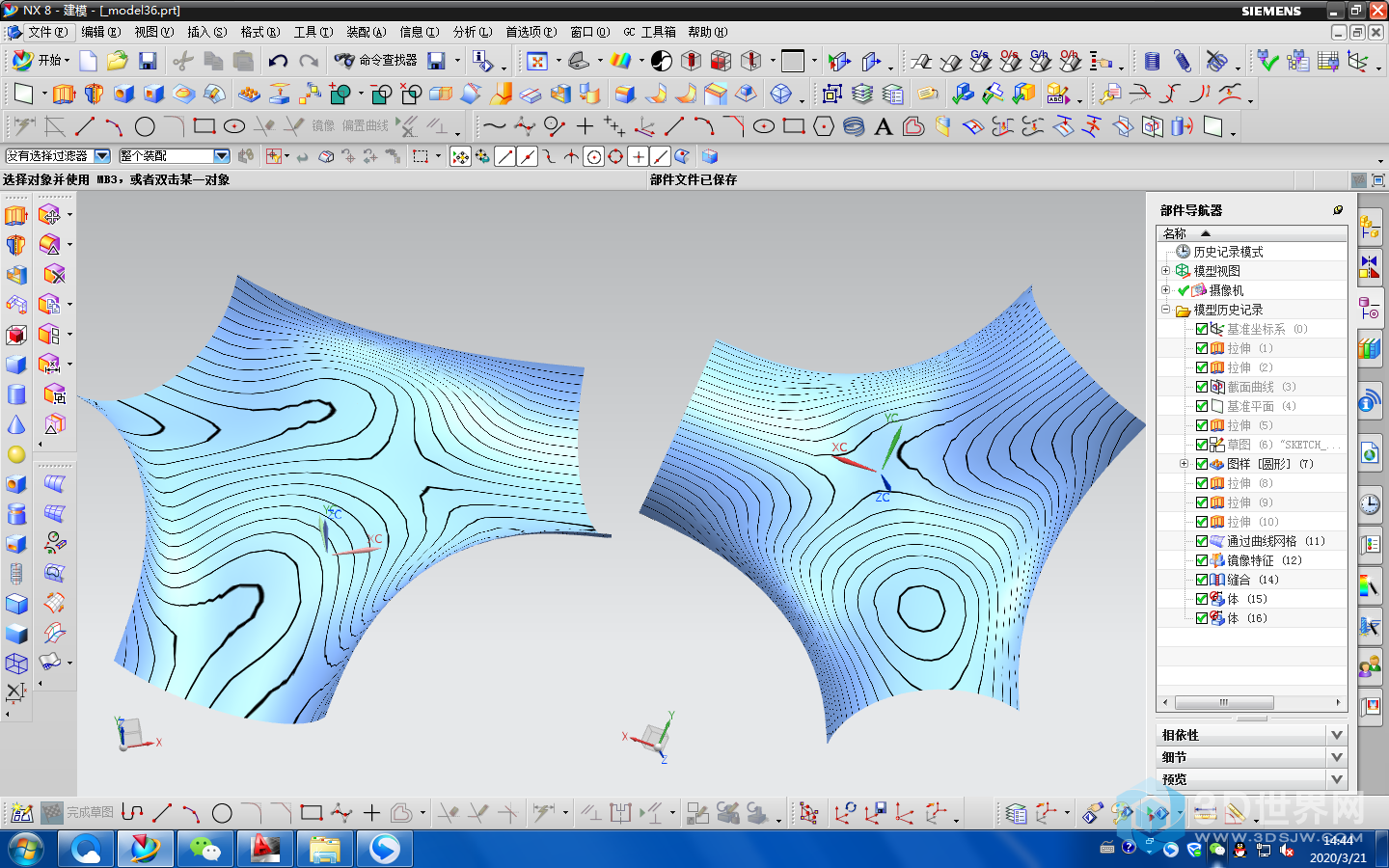
Task: Uncheck the 体 (16) checkbox
Action: [1202, 618]
